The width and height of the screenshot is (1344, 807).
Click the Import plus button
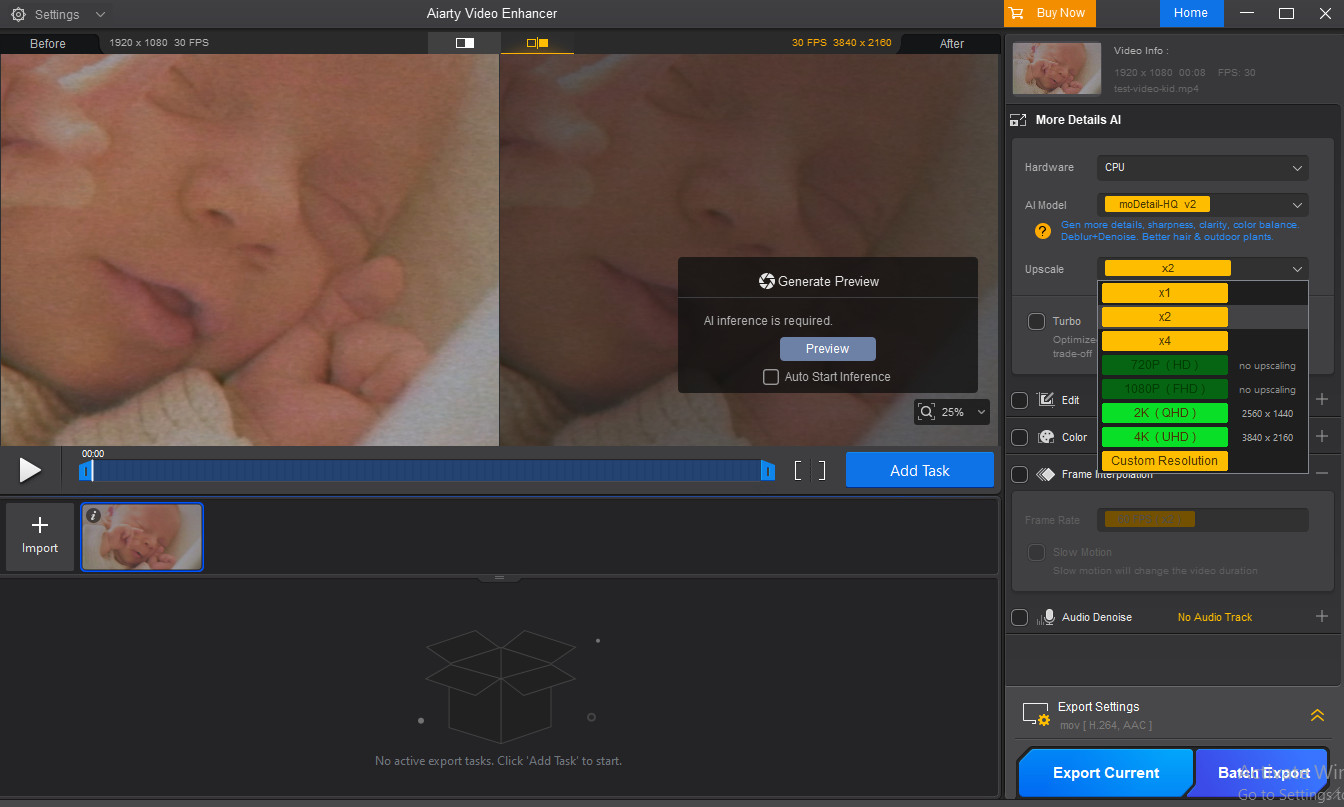tap(40, 536)
